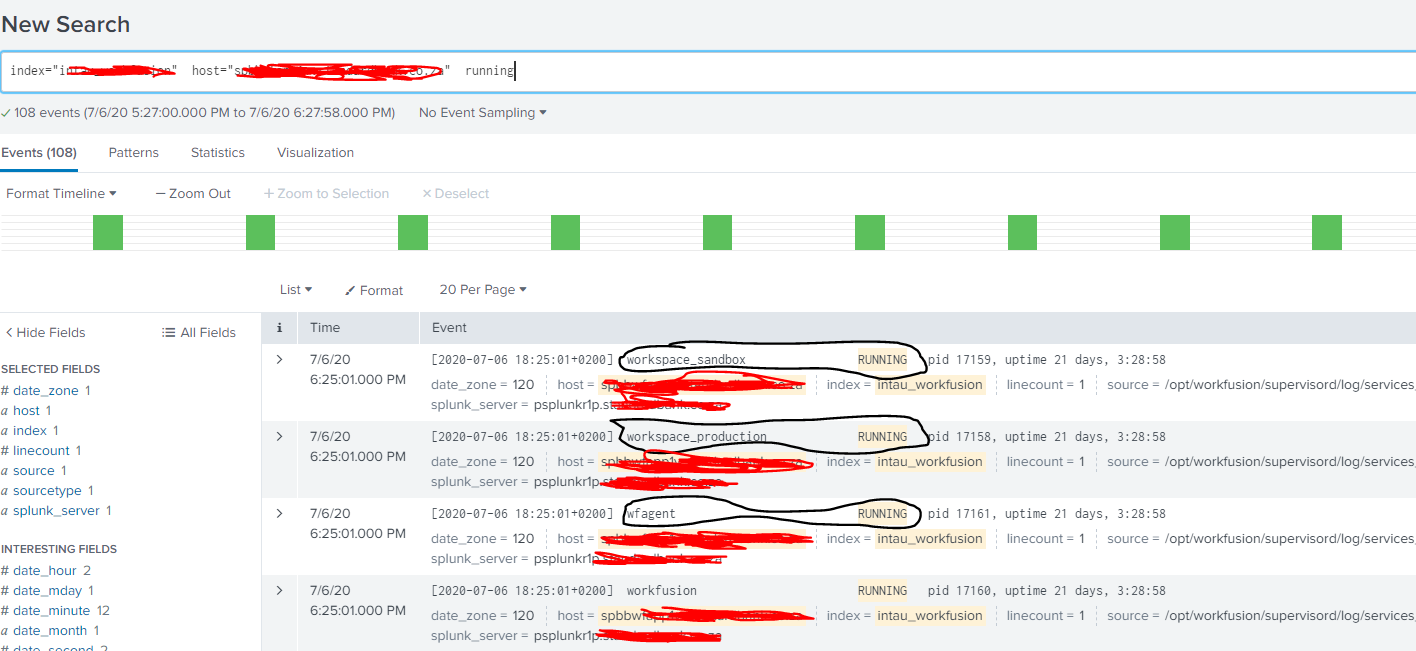Expand the first event's details arrow
This screenshot has width=1416, height=651.
click(x=279, y=359)
